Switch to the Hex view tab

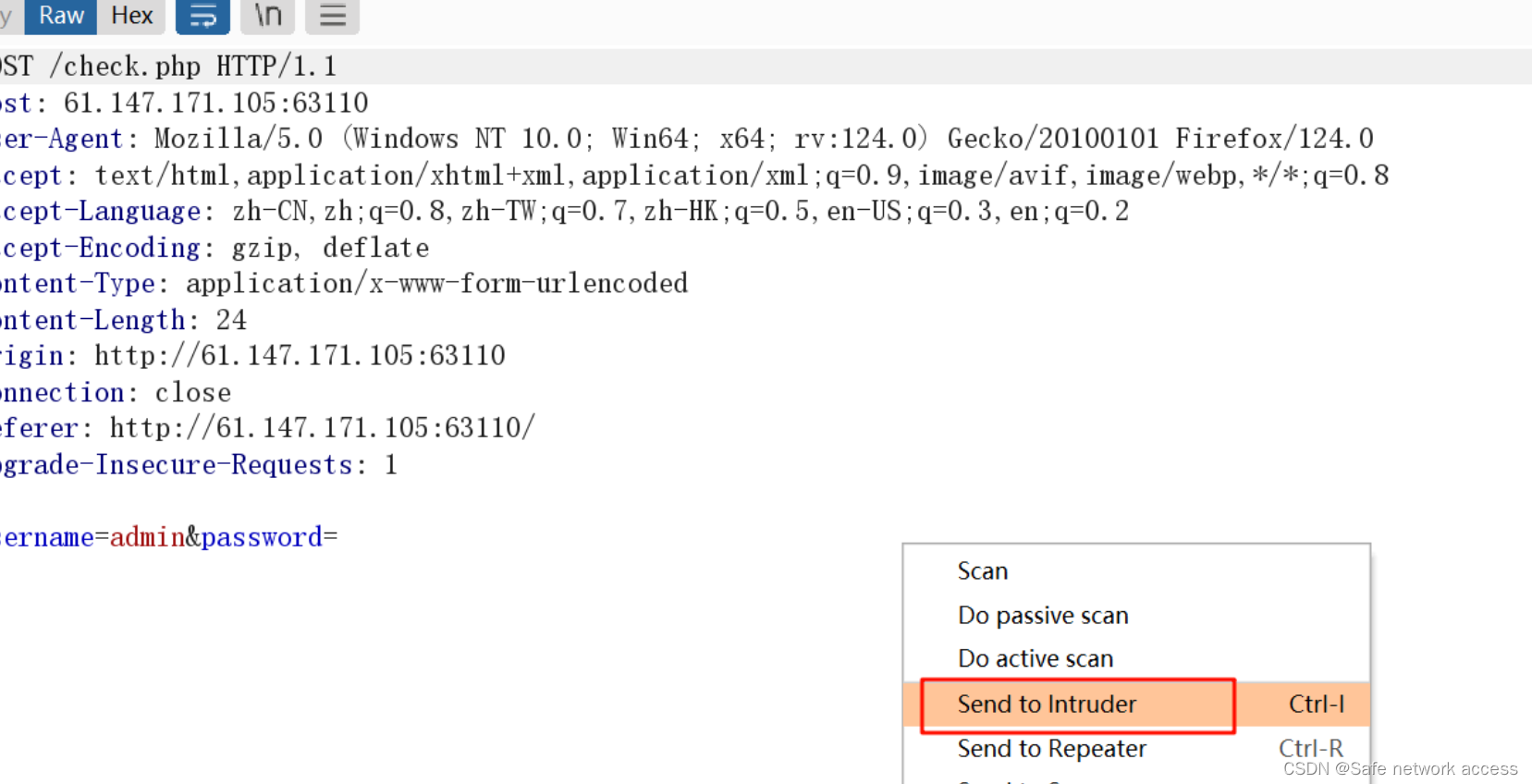131,15
